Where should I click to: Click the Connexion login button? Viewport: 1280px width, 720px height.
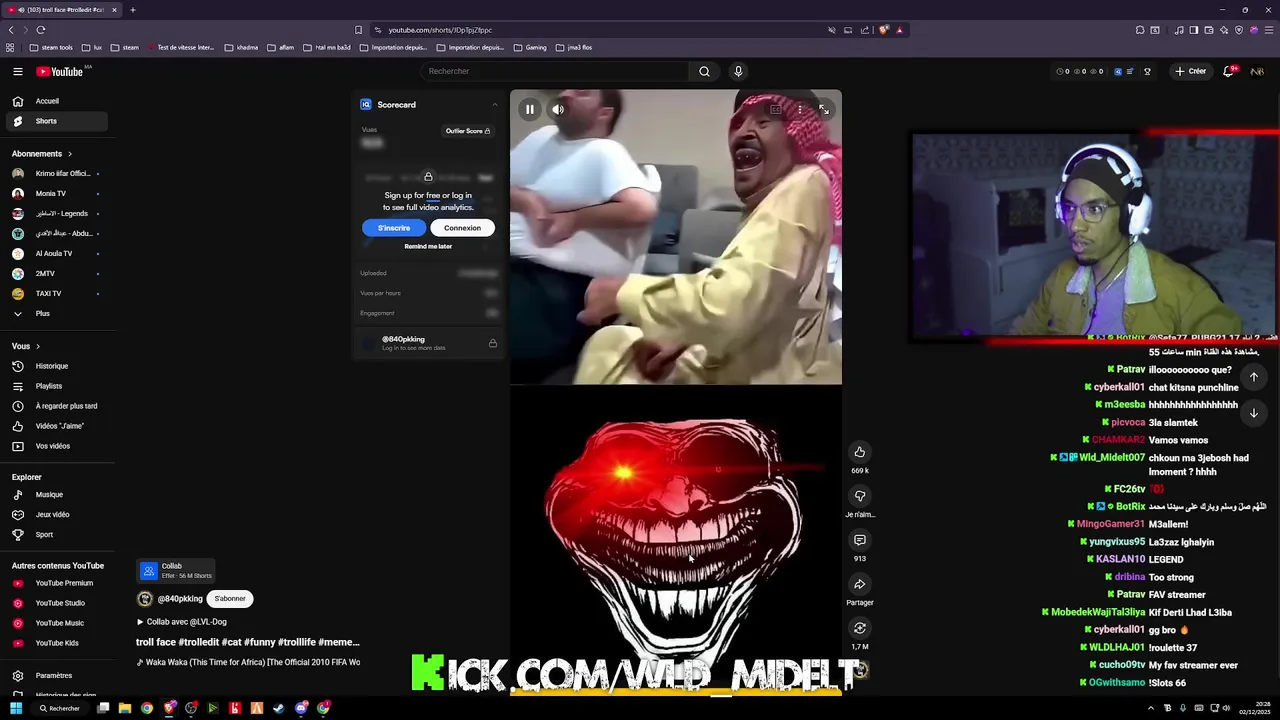[462, 228]
